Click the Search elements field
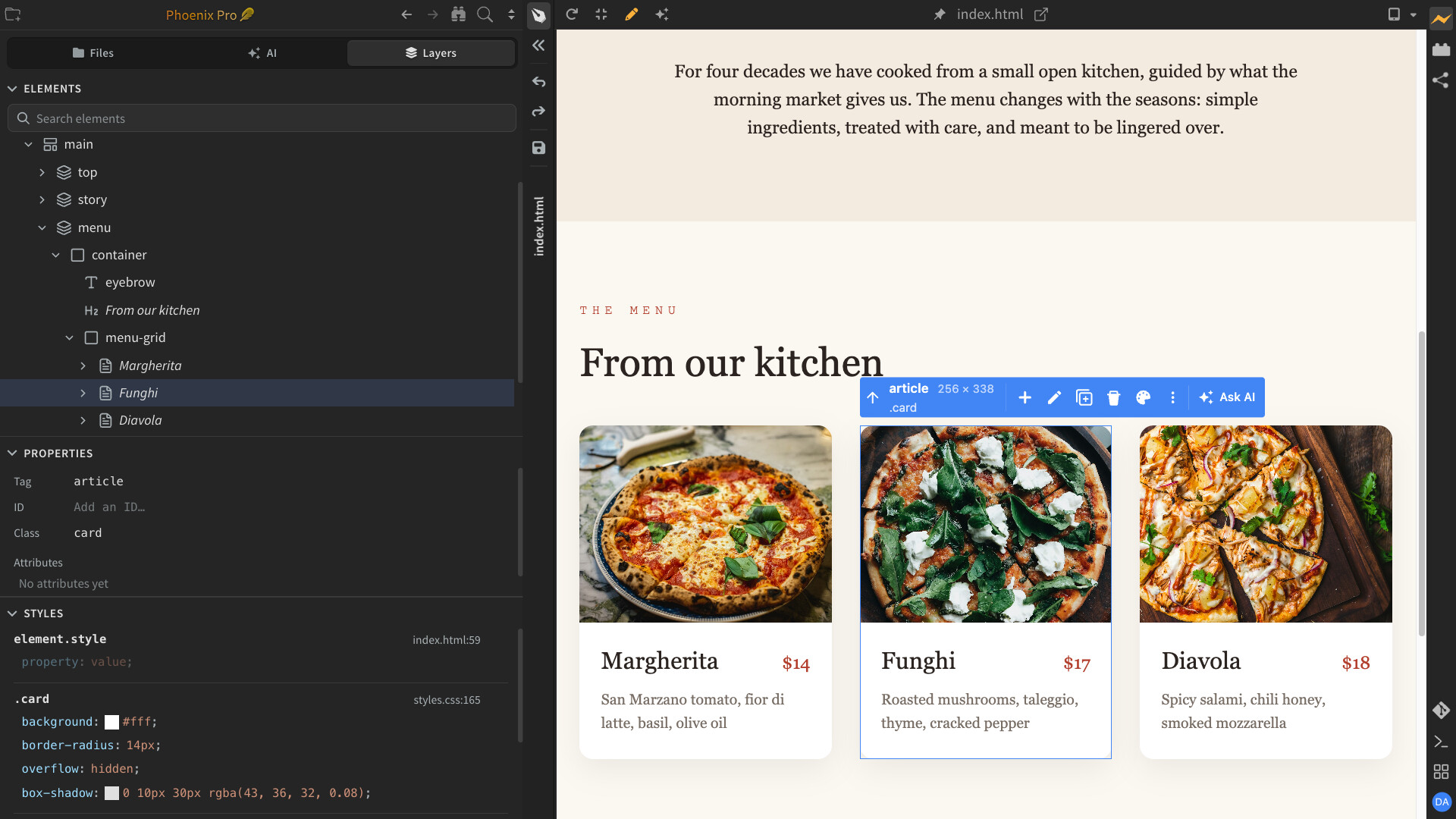Screen dimensions: 1456x819 coord(262,118)
